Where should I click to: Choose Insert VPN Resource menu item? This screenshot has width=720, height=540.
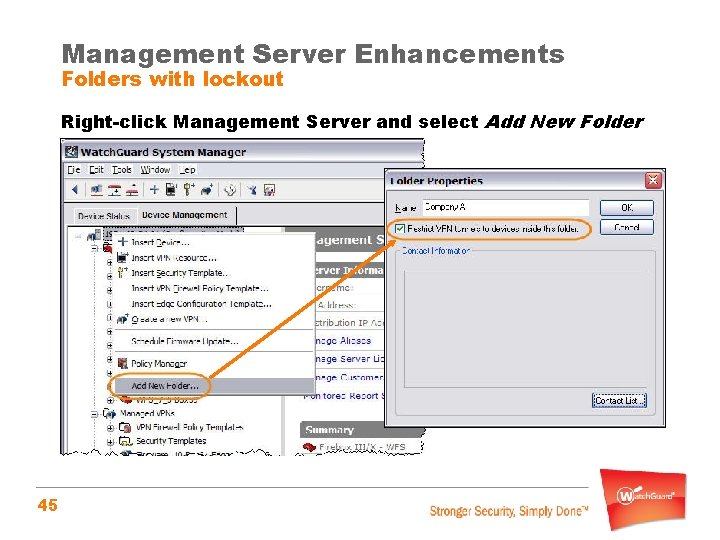click(x=214, y=258)
